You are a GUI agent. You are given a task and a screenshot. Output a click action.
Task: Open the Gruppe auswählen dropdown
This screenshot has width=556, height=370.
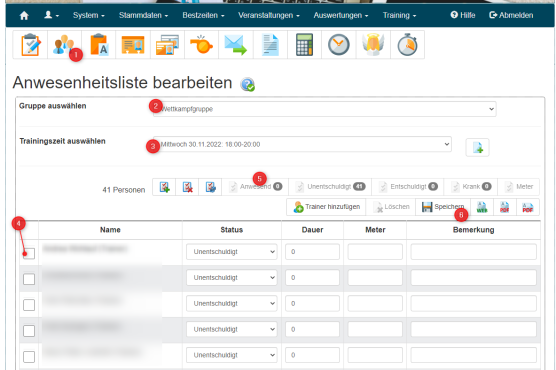pyautogui.click(x=324, y=109)
